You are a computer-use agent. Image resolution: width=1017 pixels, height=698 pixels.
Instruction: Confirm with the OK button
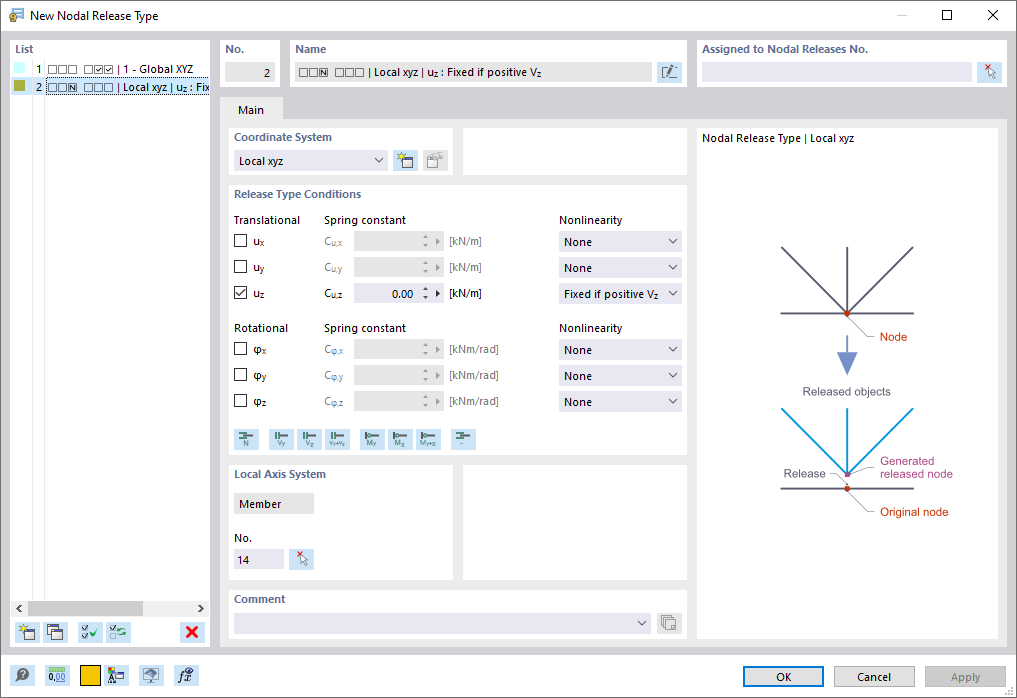pos(784,677)
